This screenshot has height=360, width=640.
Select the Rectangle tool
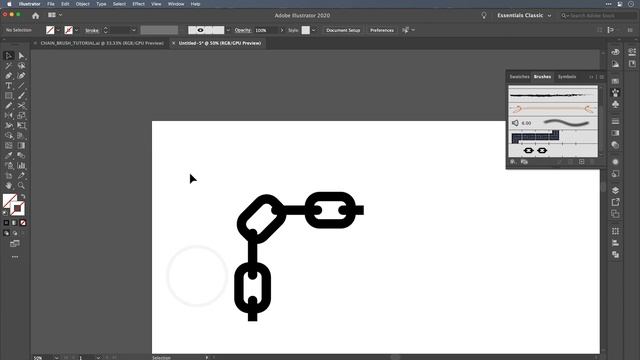[x=9, y=96]
